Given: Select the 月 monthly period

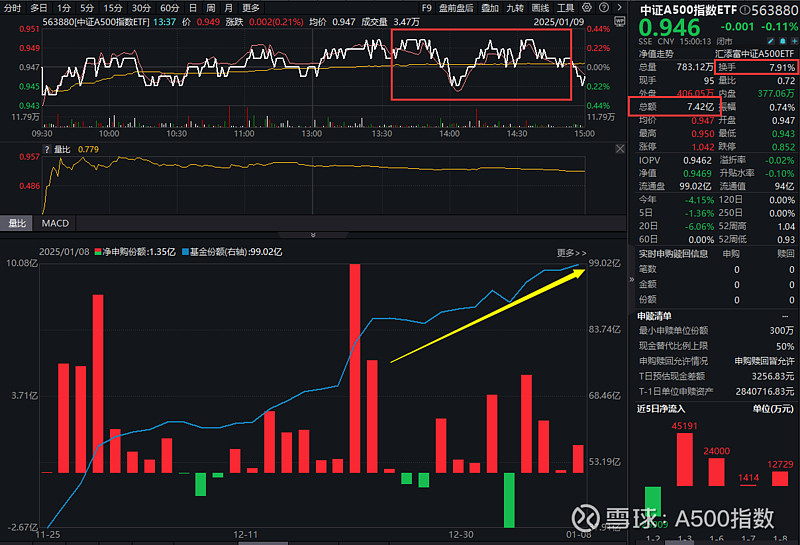Looking at the screenshot, I should click(x=229, y=8).
